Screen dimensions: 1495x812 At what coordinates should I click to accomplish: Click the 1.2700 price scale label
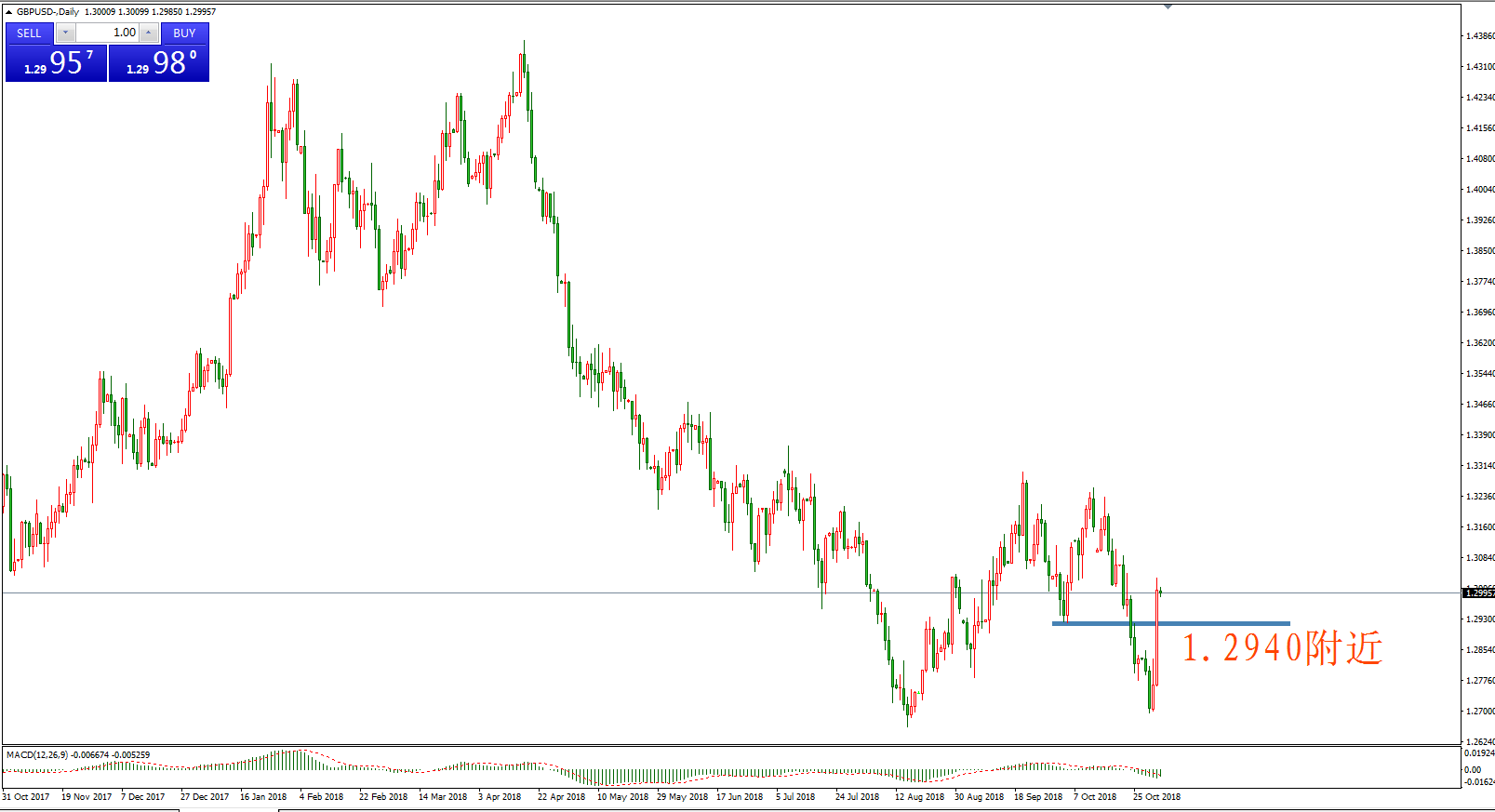tap(1480, 712)
